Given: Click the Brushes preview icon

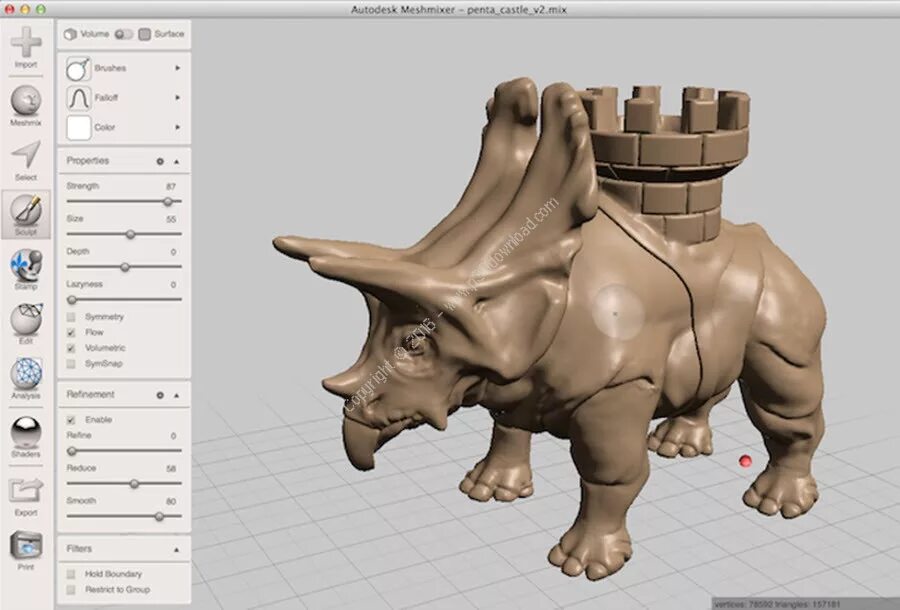Looking at the screenshot, I should [x=79, y=68].
